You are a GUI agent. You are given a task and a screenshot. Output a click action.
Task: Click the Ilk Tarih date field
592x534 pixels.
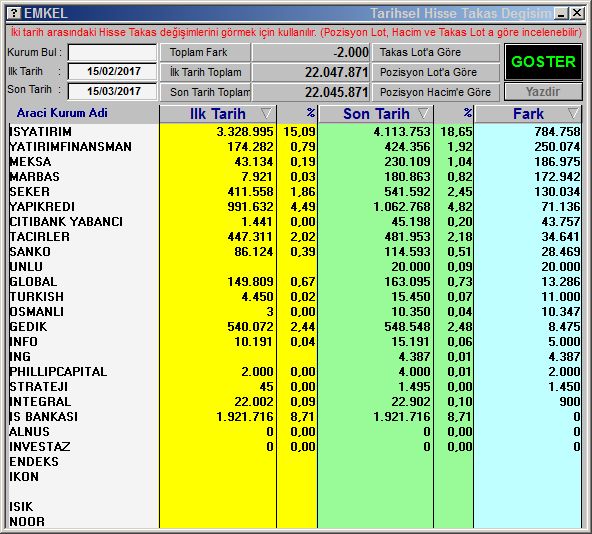click(x=113, y=71)
